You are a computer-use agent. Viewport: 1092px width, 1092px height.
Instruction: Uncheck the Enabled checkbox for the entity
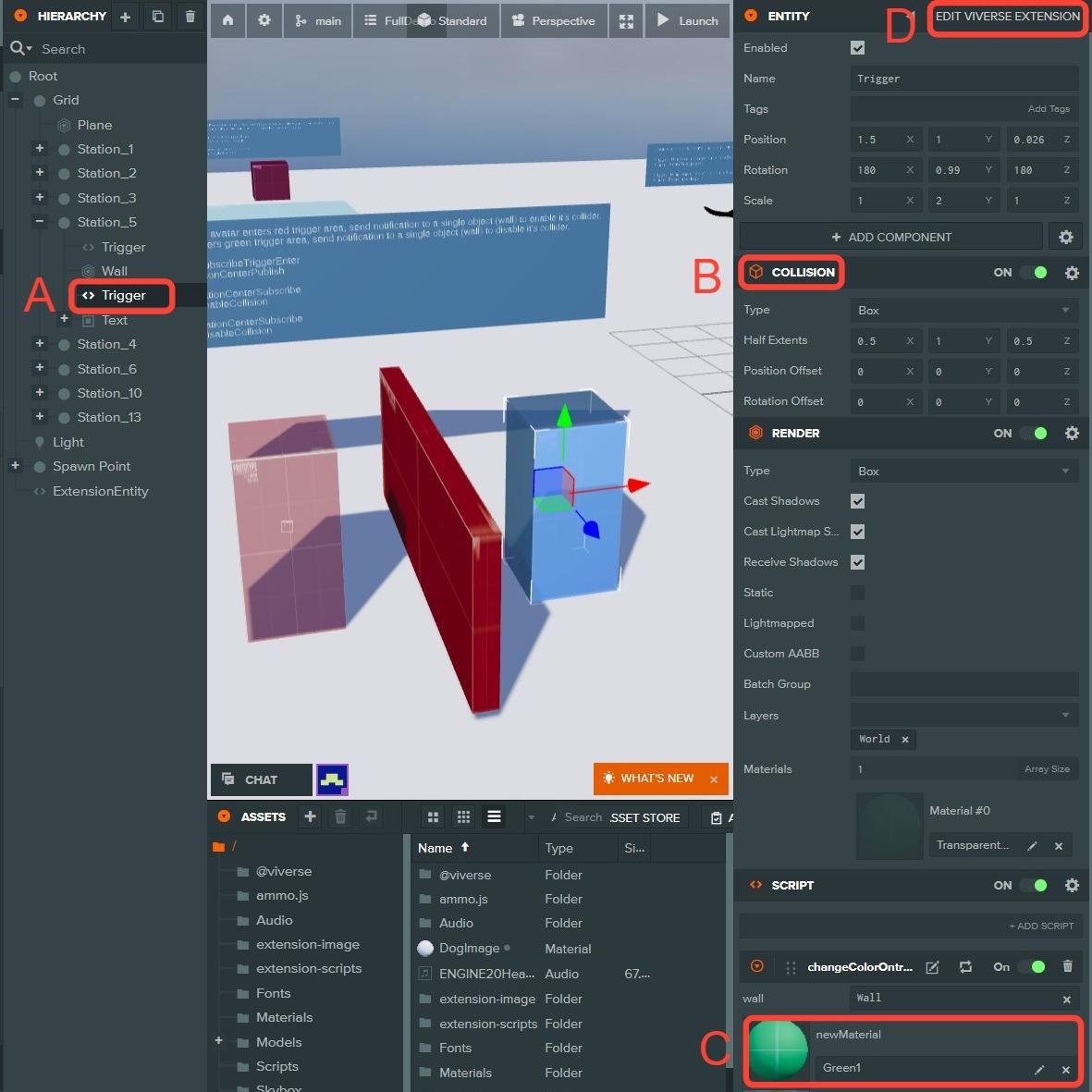click(x=857, y=48)
